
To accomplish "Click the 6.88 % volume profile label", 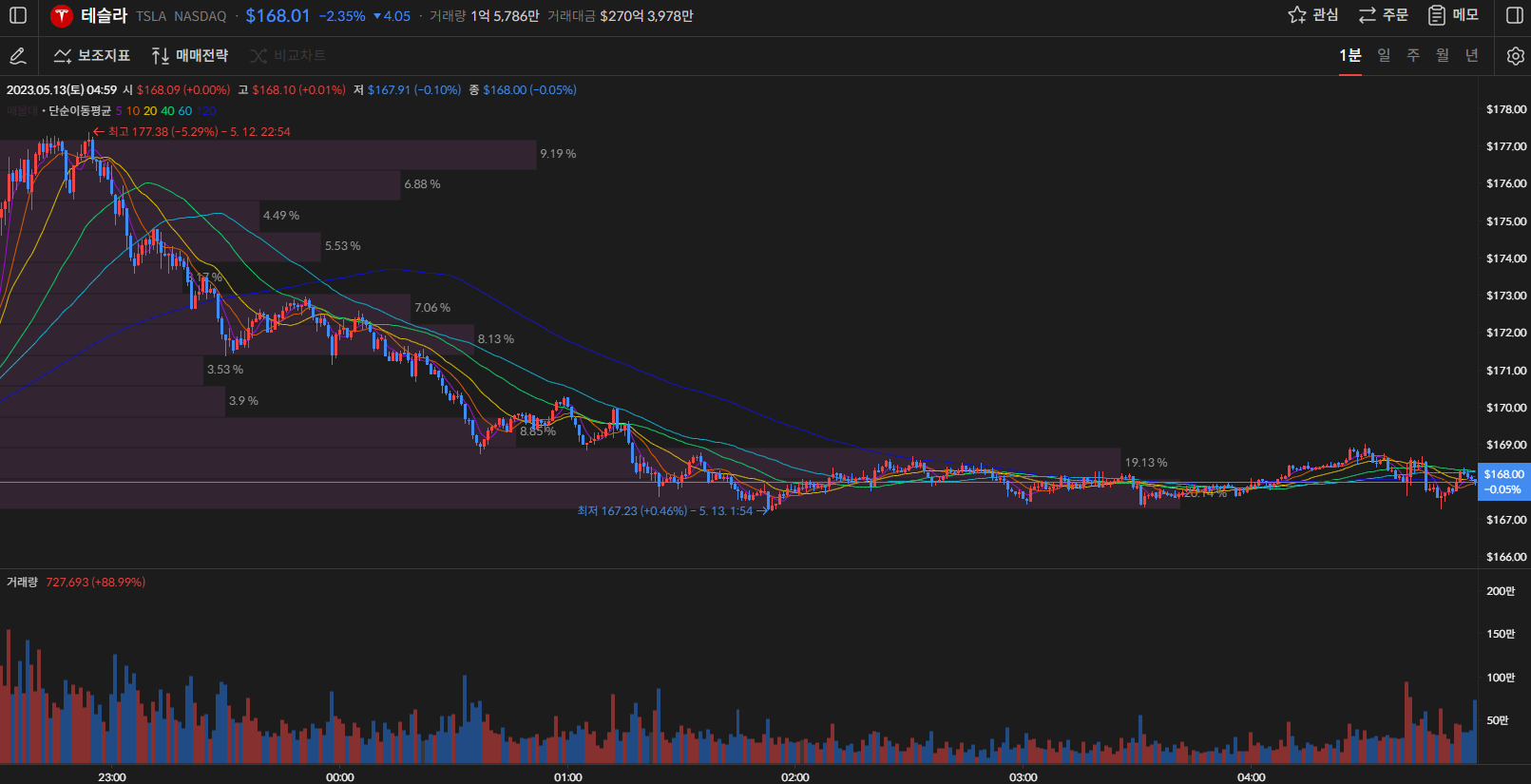I will pyautogui.click(x=422, y=184).
